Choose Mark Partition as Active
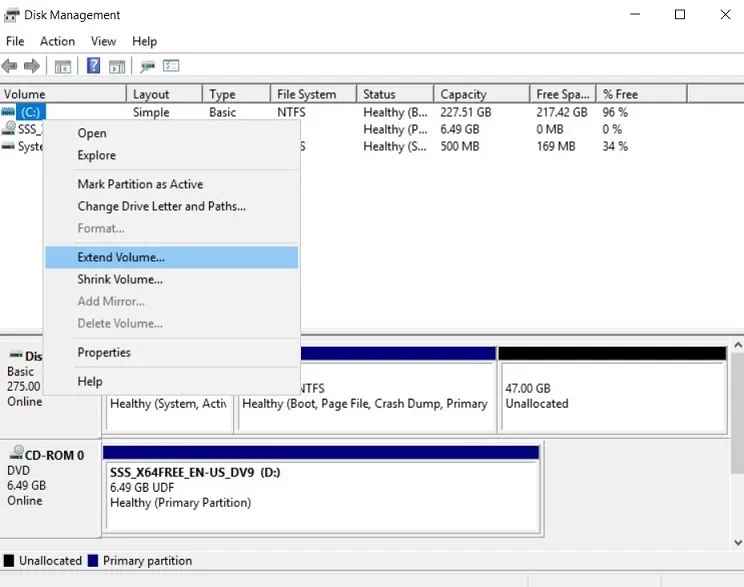This screenshot has height=587, width=744. 140,184
